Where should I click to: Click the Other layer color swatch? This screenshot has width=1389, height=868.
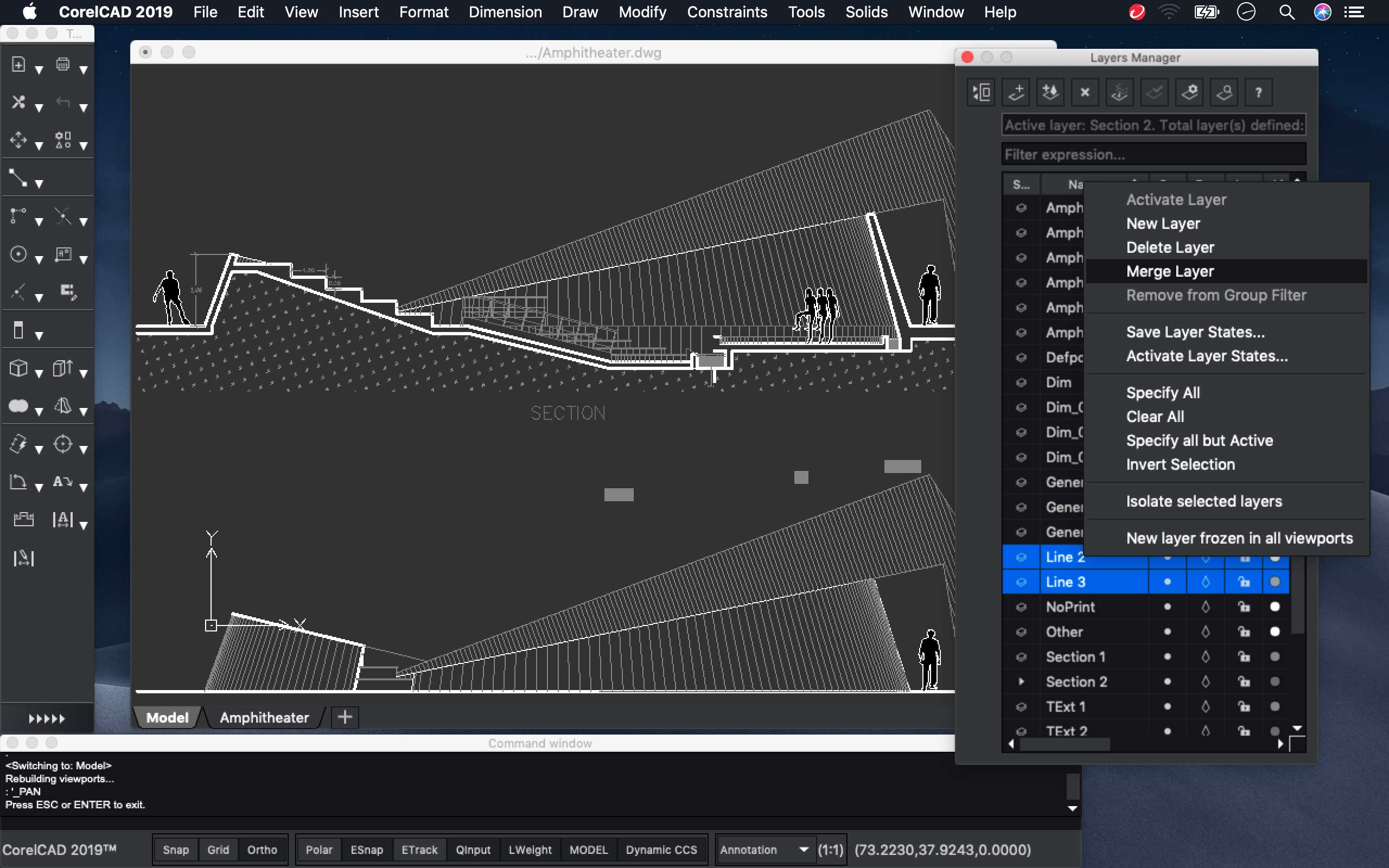(x=1275, y=631)
